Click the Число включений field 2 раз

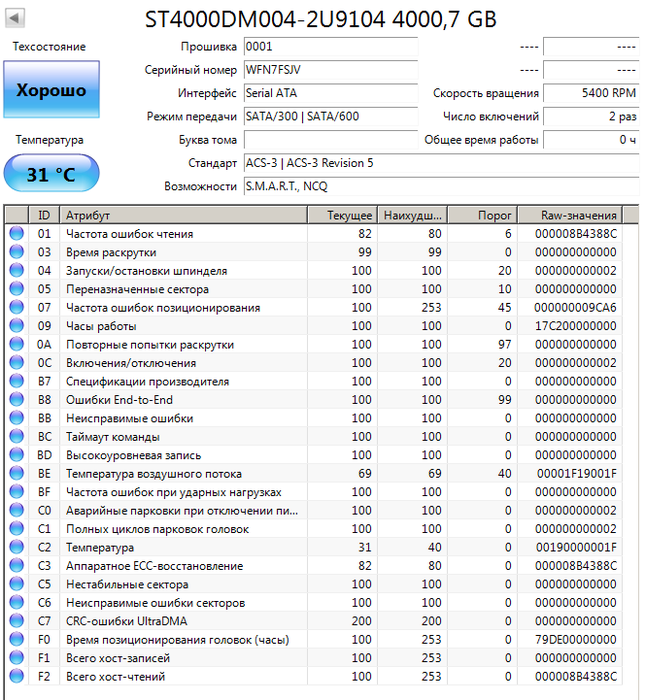(x=591, y=117)
